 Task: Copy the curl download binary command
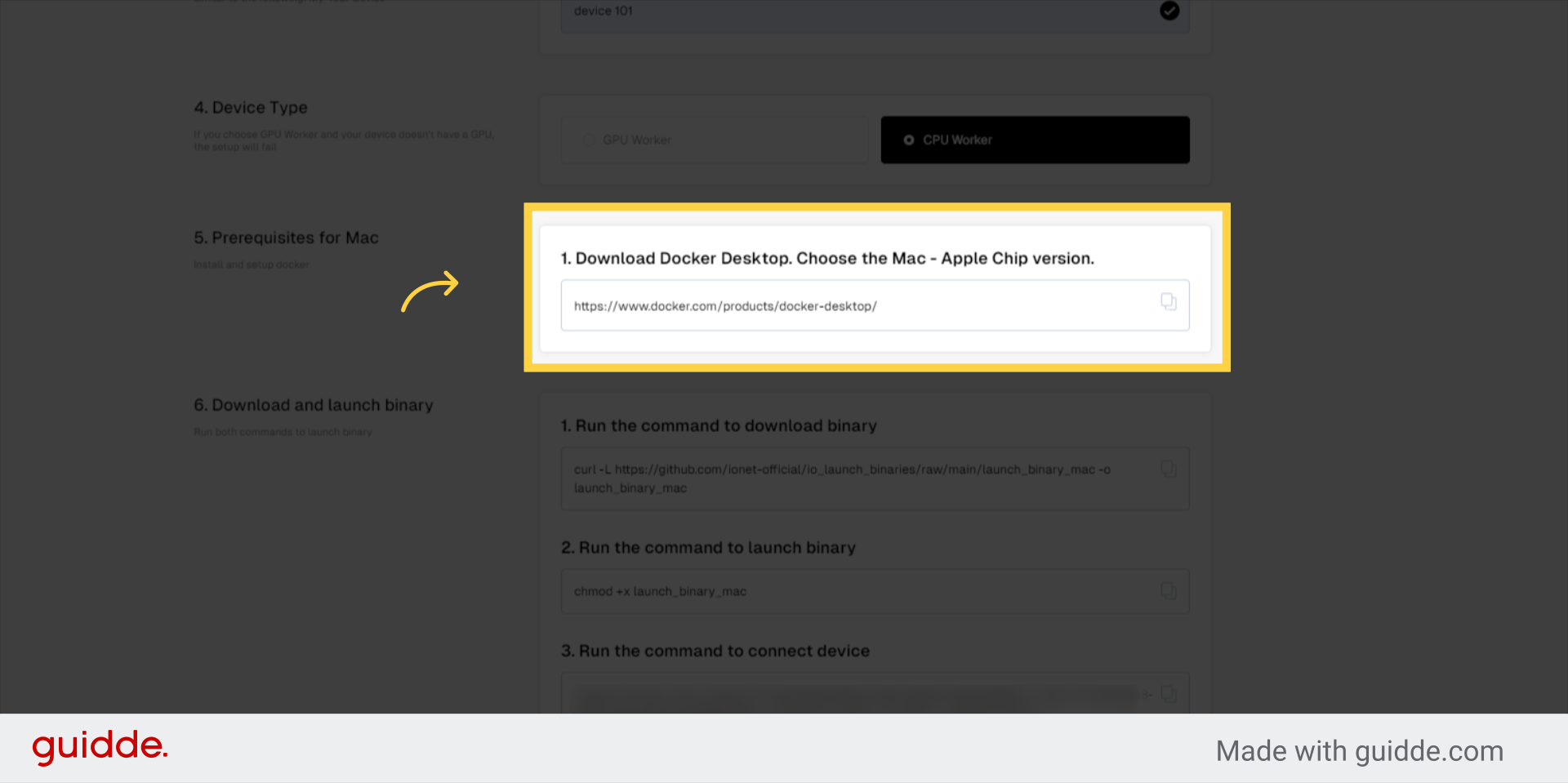click(1169, 469)
